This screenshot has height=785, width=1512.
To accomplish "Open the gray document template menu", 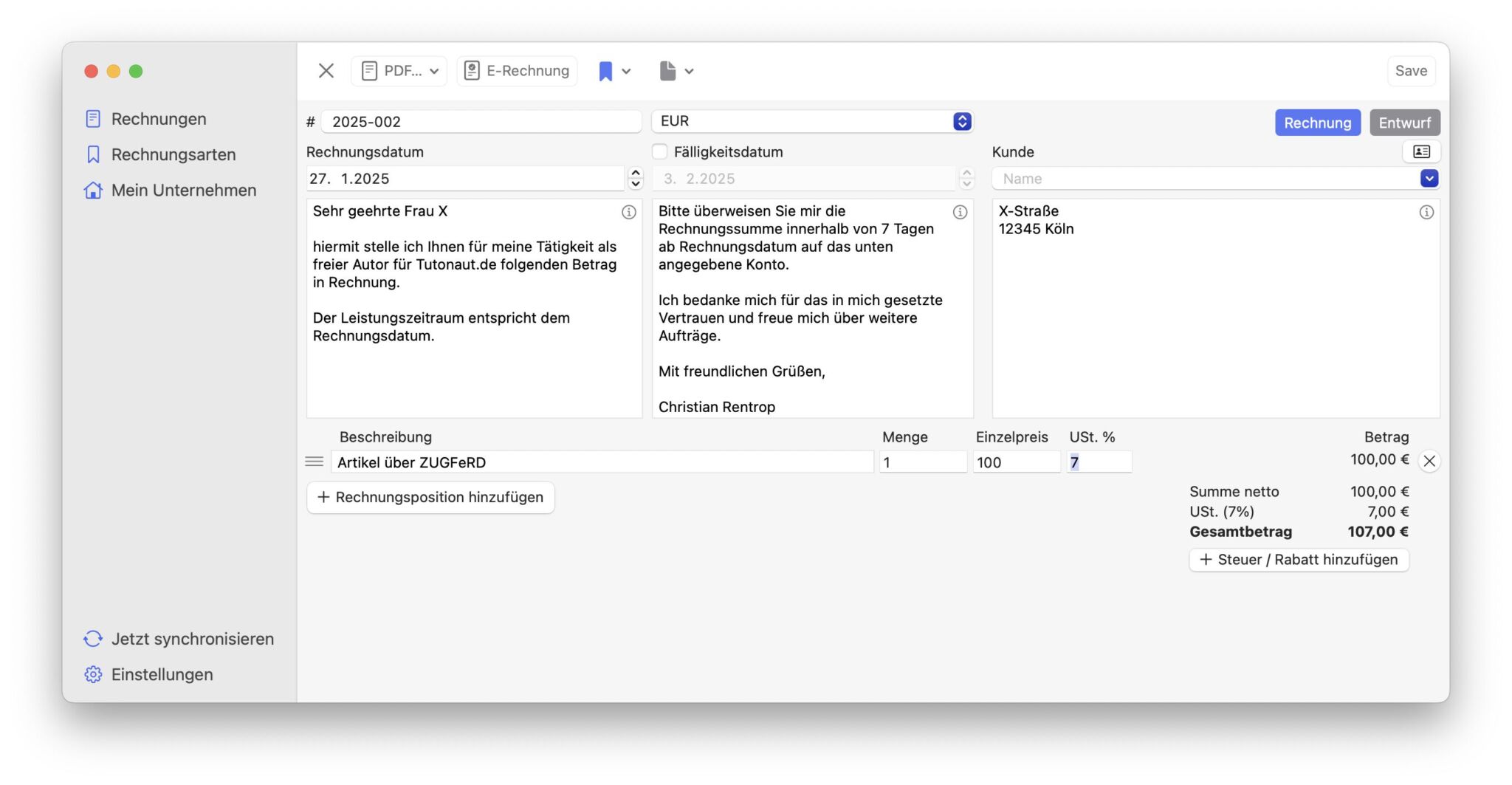I will click(x=676, y=71).
